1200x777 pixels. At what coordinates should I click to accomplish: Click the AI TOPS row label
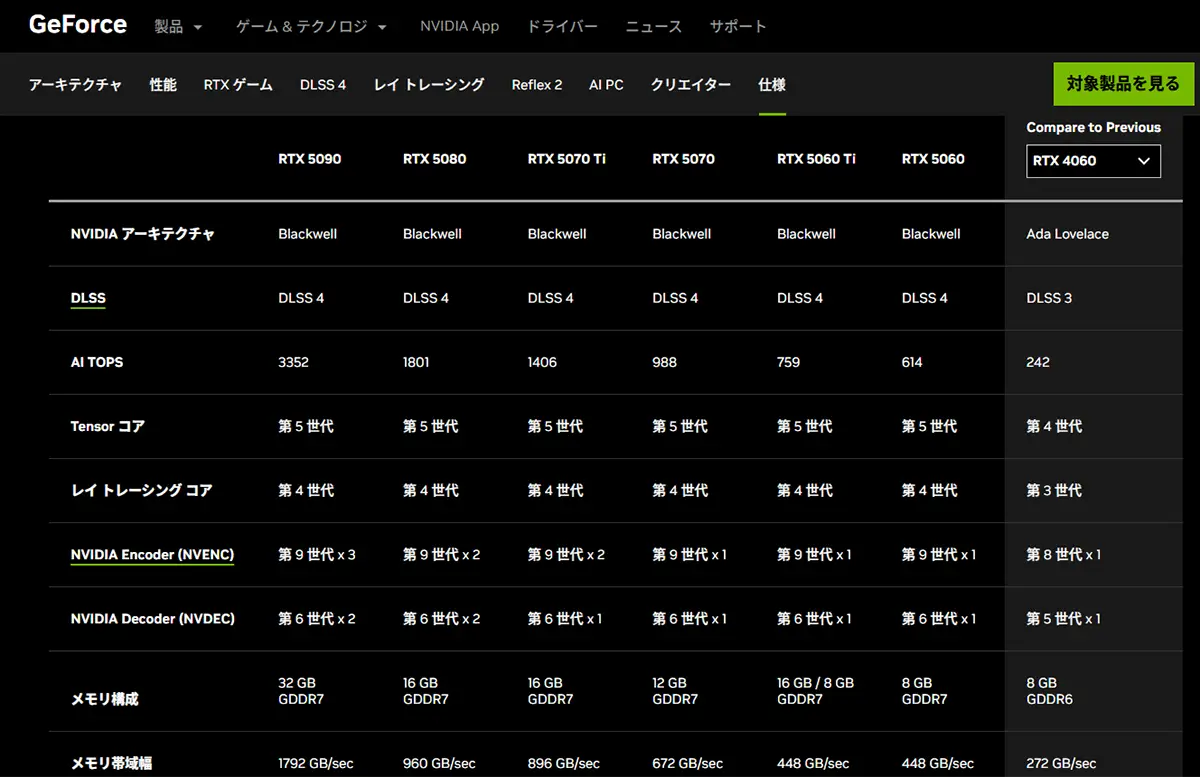[97, 362]
